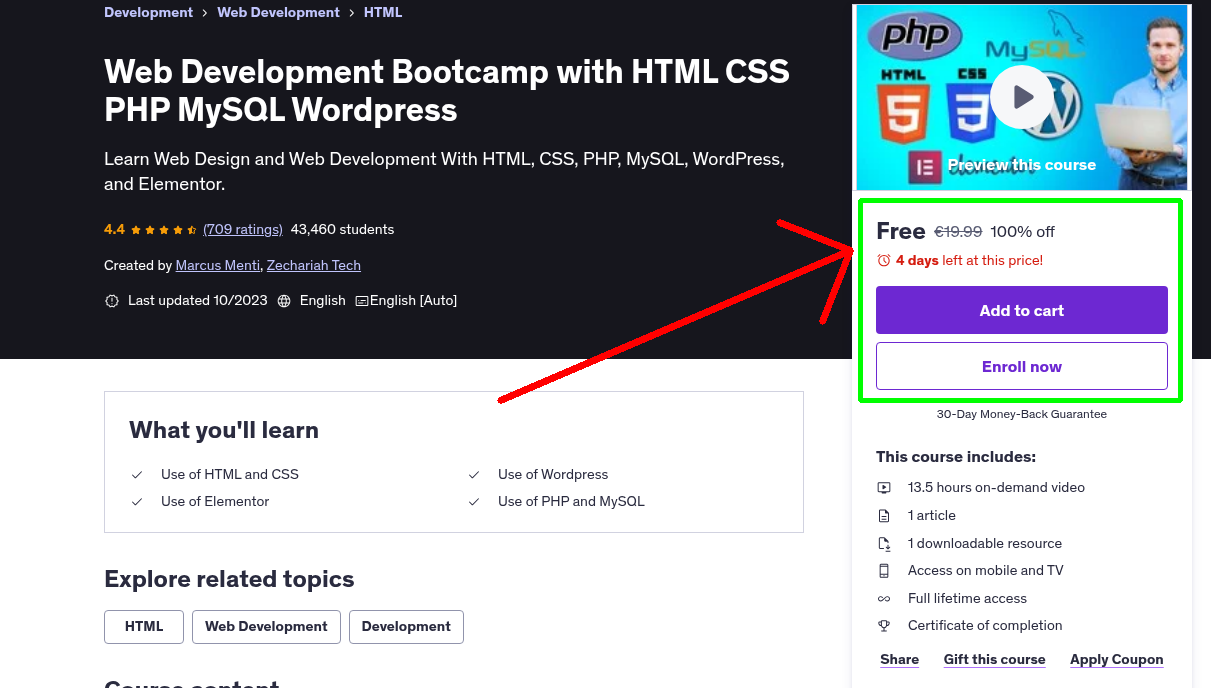The height and width of the screenshot is (688, 1211).
Task: Select the Development topic tag
Action: (406, 627)
